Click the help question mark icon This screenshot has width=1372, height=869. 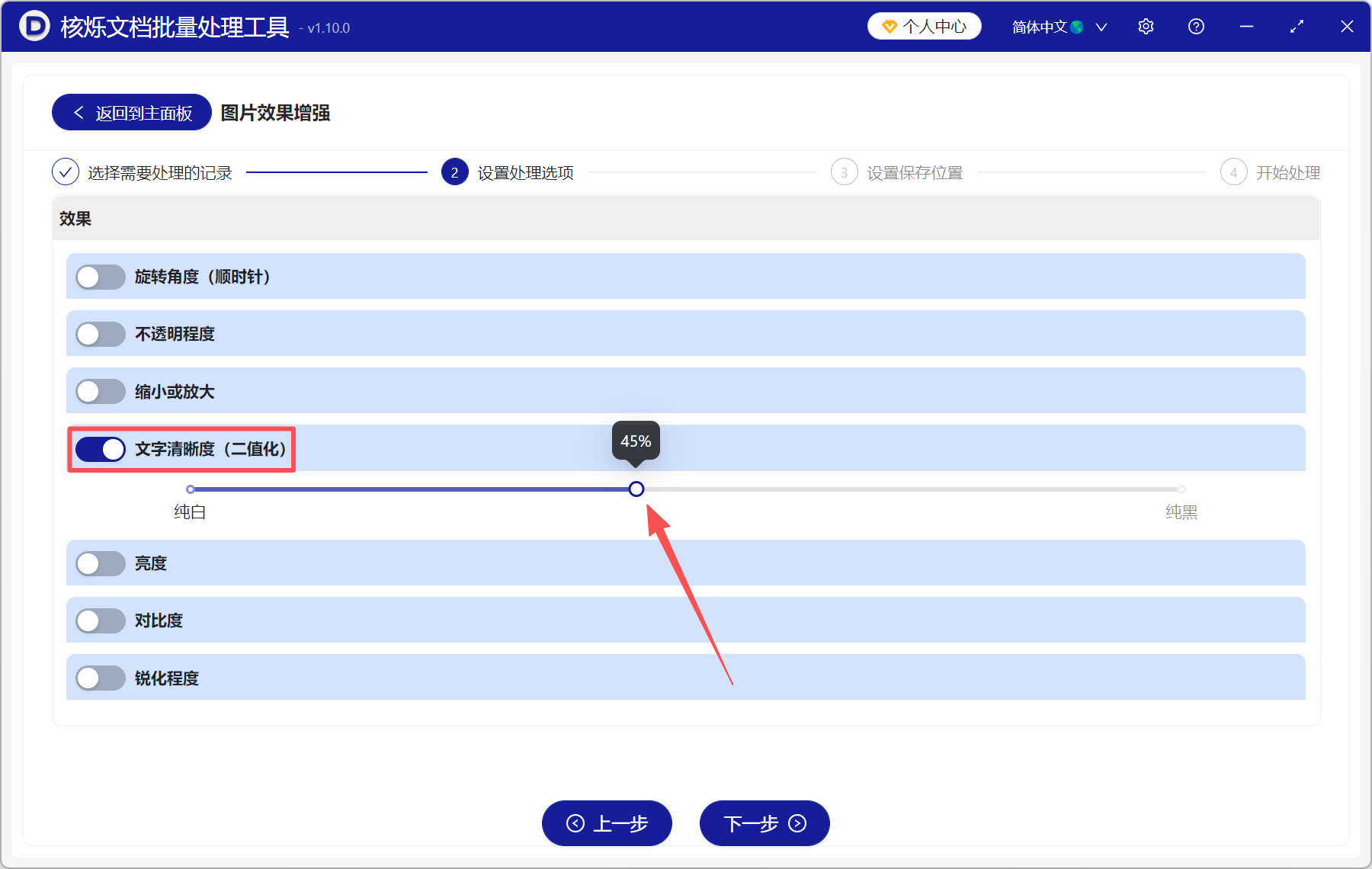point(1196,26)
